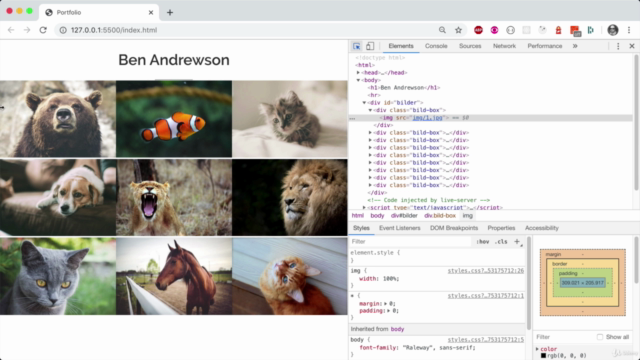The width and height of the screenshot is (640, 360).
Task: Select the h1 Ben Andrewson element line
Action: click(x=404, y=88)
